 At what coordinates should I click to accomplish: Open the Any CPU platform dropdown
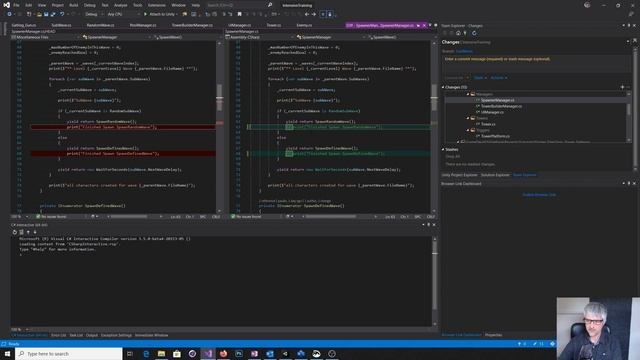pos(123,14)
